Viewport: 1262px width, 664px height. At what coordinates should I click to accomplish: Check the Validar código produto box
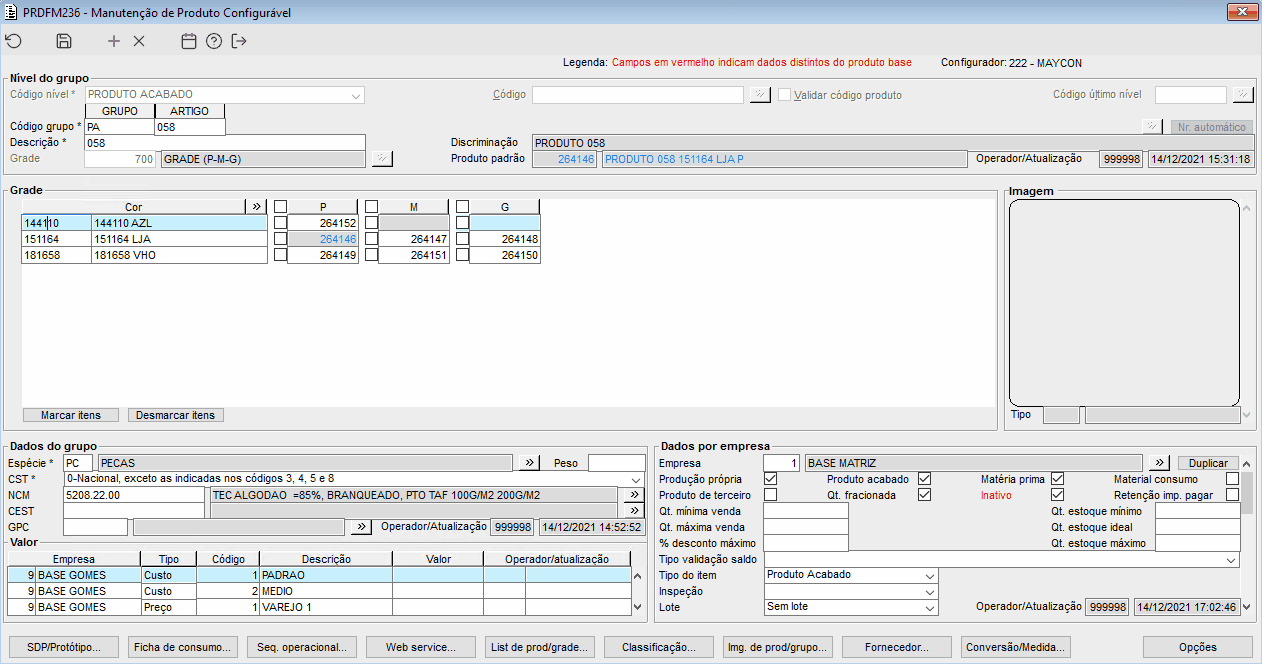point(785,95)
